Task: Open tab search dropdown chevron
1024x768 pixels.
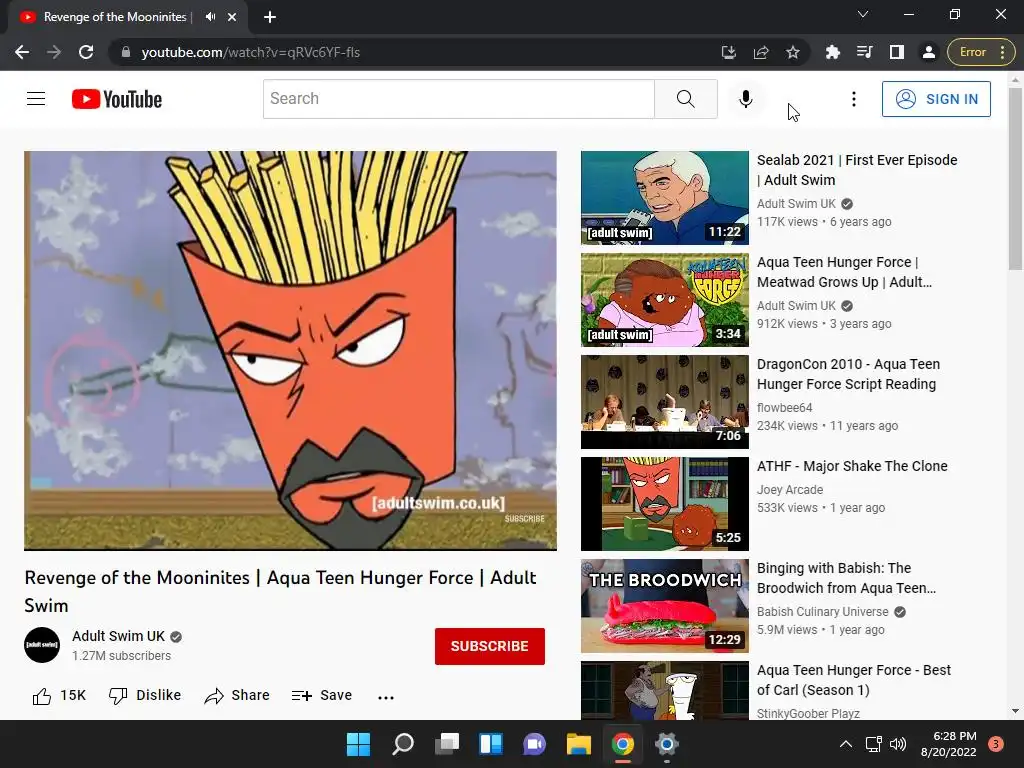Action: click(863, 14)
